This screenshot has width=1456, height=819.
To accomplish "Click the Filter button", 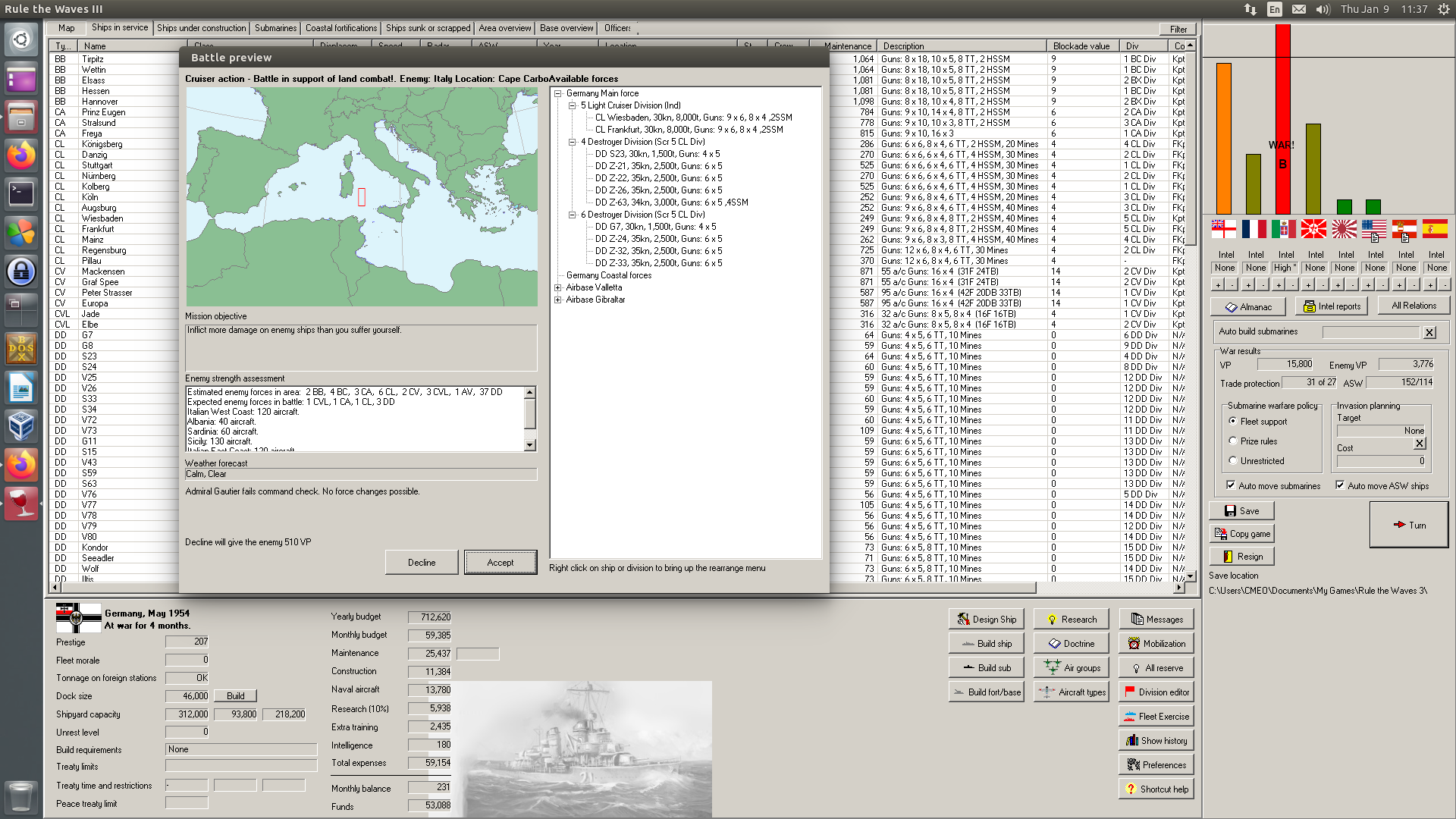I will (1178, 29).
